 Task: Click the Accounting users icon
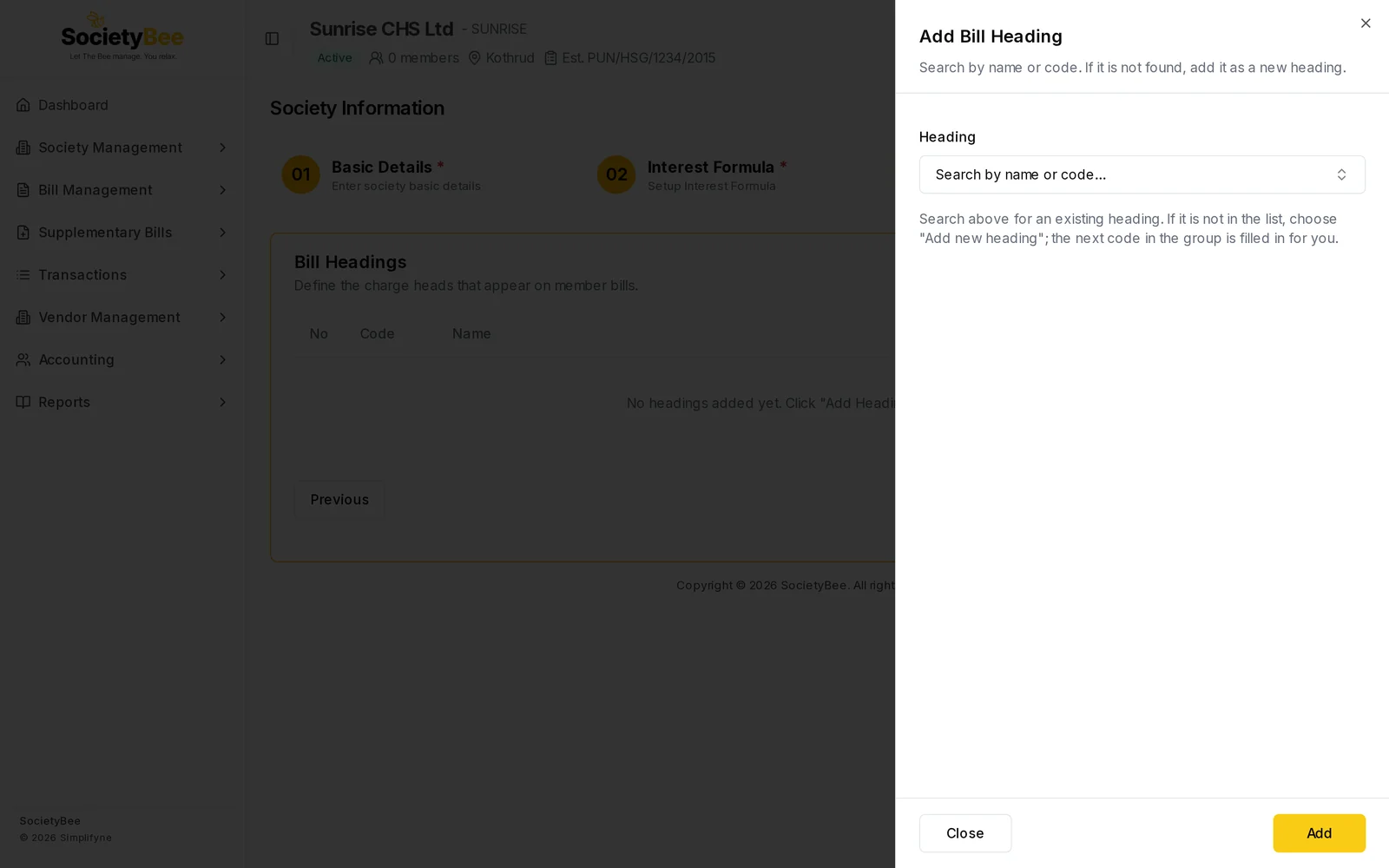click(23, 360)
